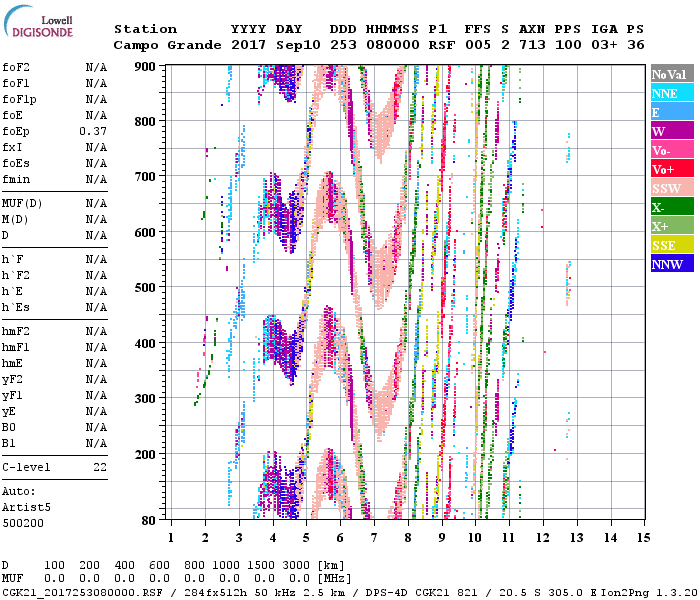Click the B1 parameter label

[8, 444]
